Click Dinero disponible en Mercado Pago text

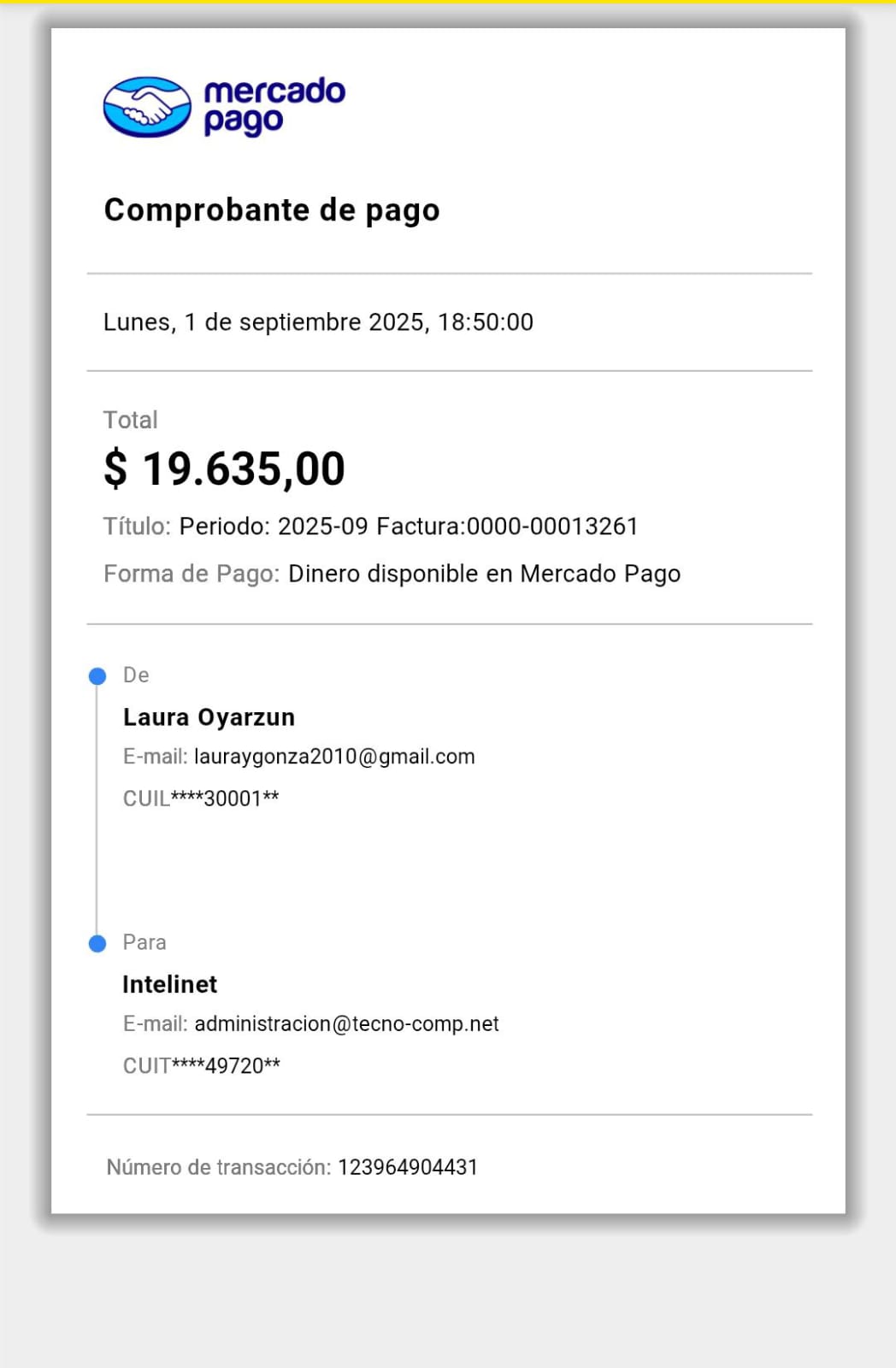[484, 574]
